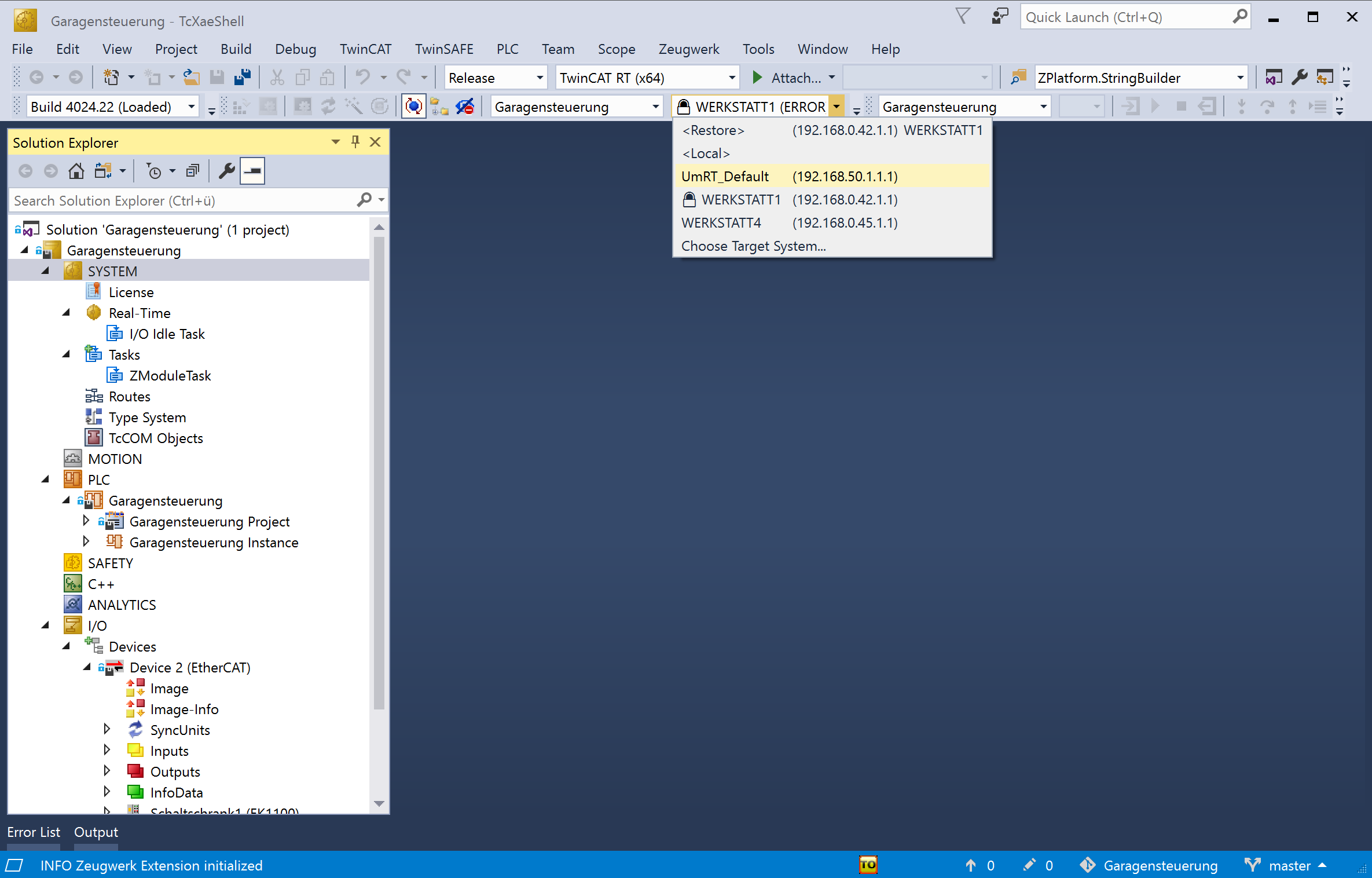
Task: Select the SAFETY tree item
Action: point(110,563)
